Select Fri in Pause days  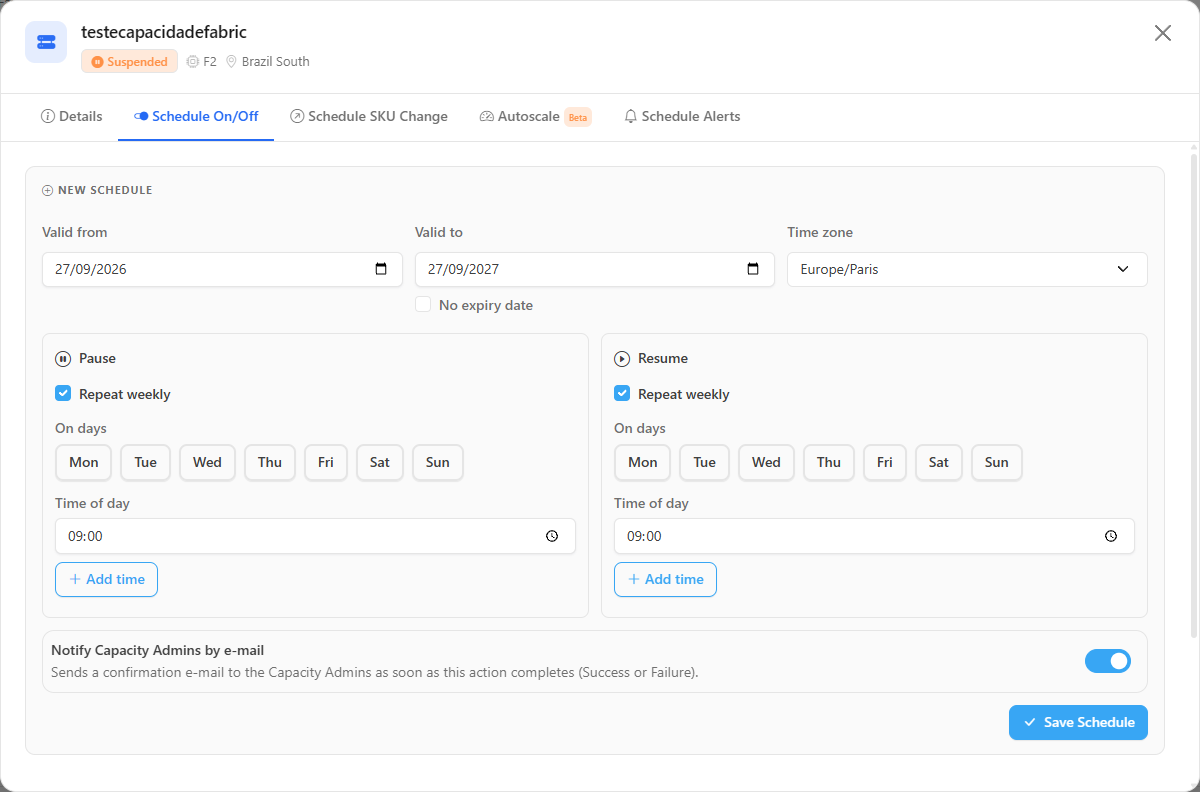pyautogui.click(x=326, y=462)
